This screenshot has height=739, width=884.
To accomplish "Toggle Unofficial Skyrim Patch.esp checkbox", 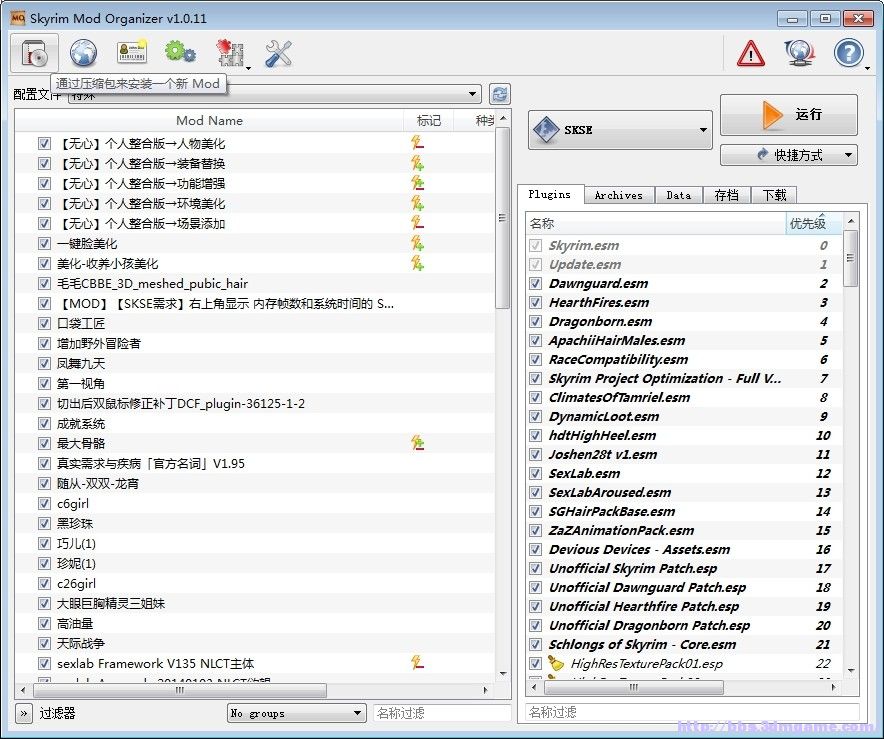I will click(x=536, y=568).
